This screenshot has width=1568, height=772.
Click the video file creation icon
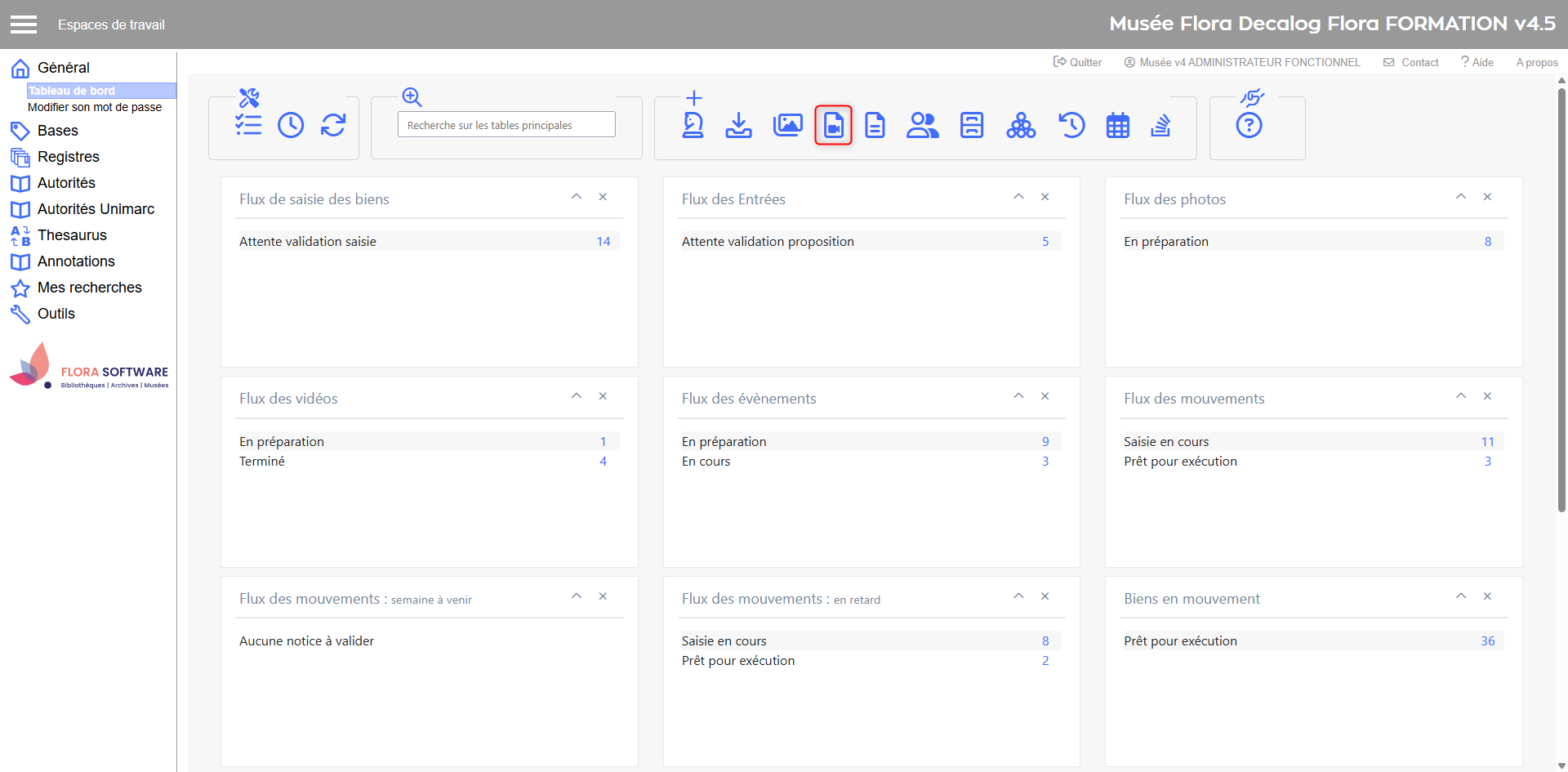(x=833, y=125)
